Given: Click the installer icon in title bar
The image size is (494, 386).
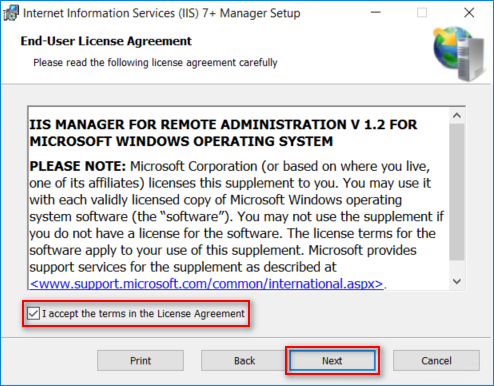Looking at the screenshot, I should 11,13.
